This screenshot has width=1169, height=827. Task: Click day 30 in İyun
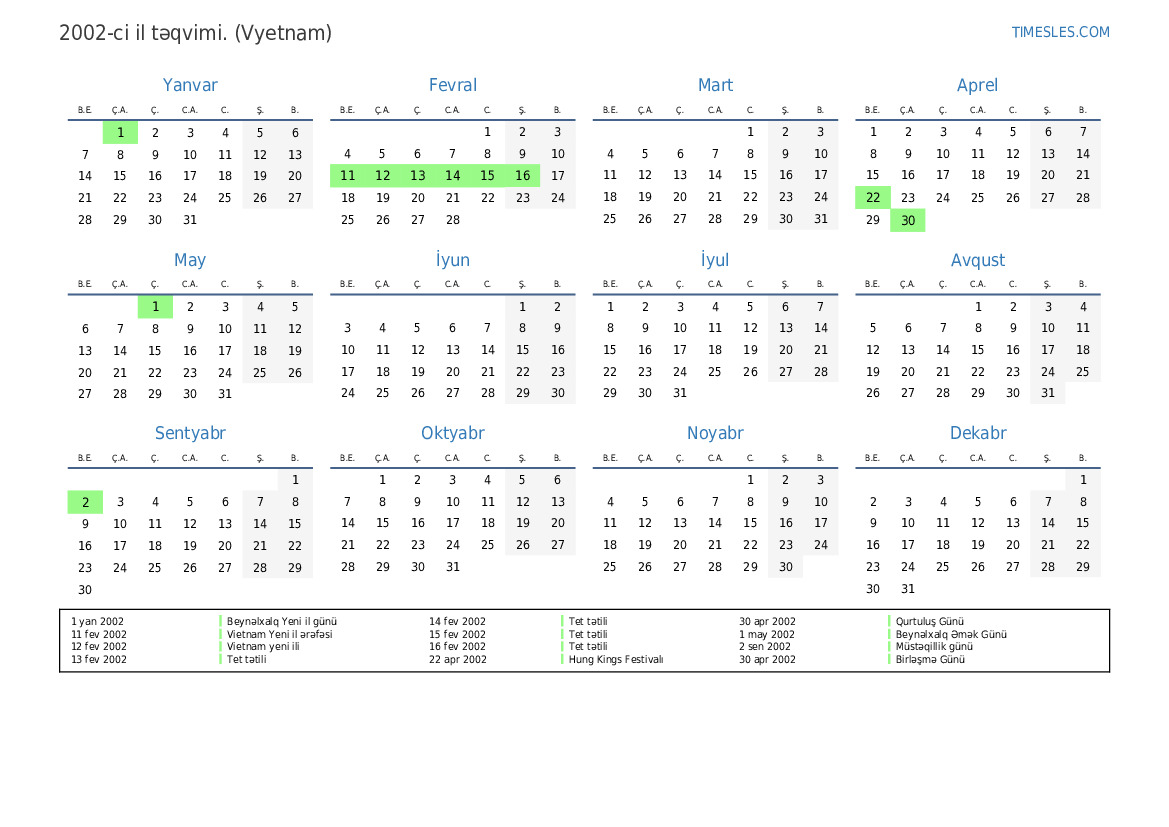coord(558,393)
